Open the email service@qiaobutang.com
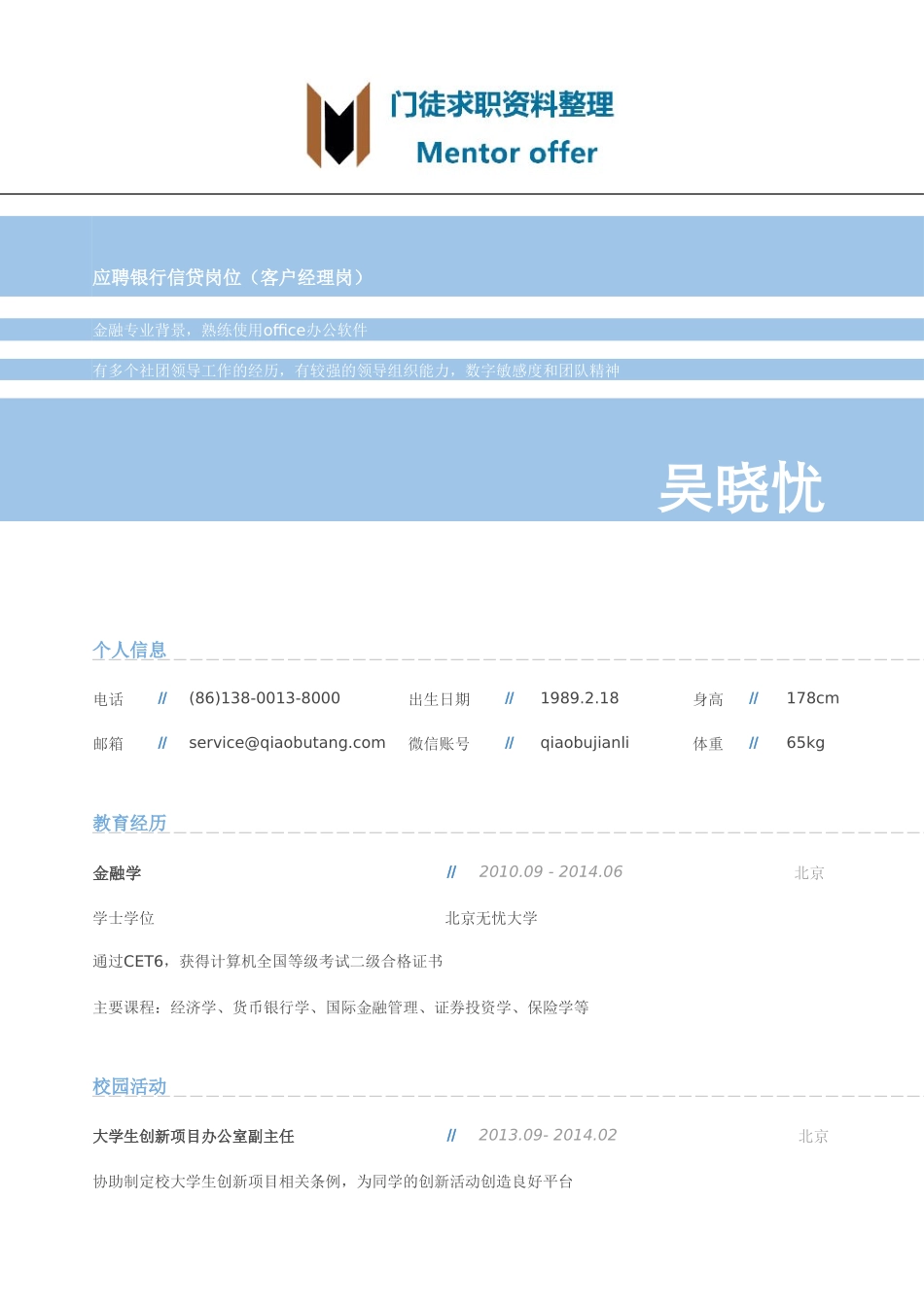 tap(287, 742)
